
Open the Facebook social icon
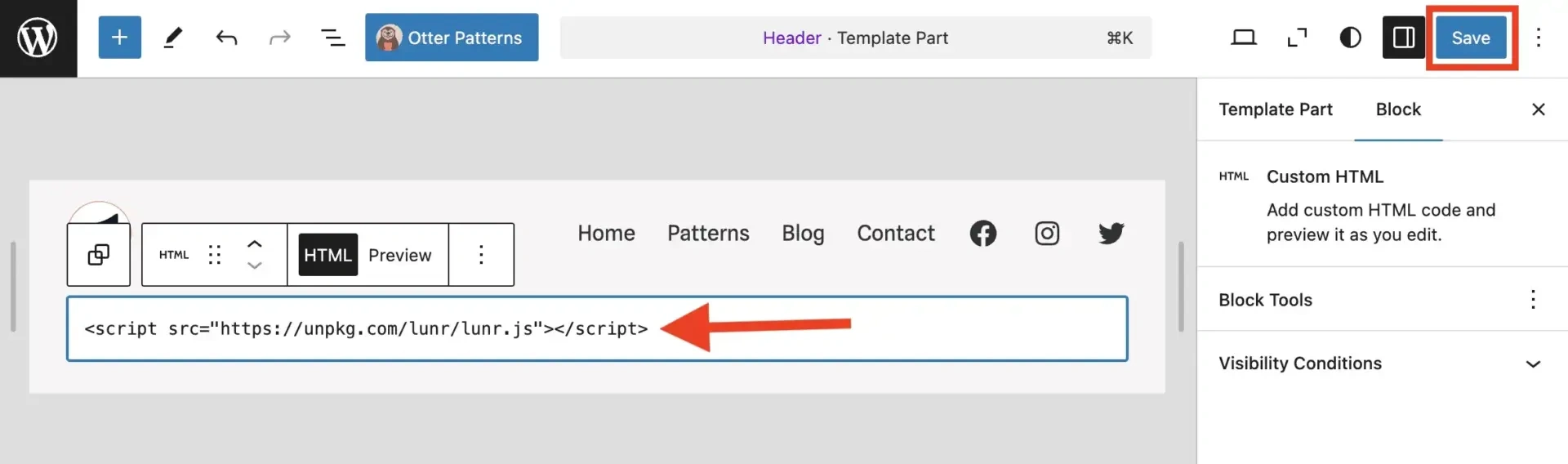982,234
